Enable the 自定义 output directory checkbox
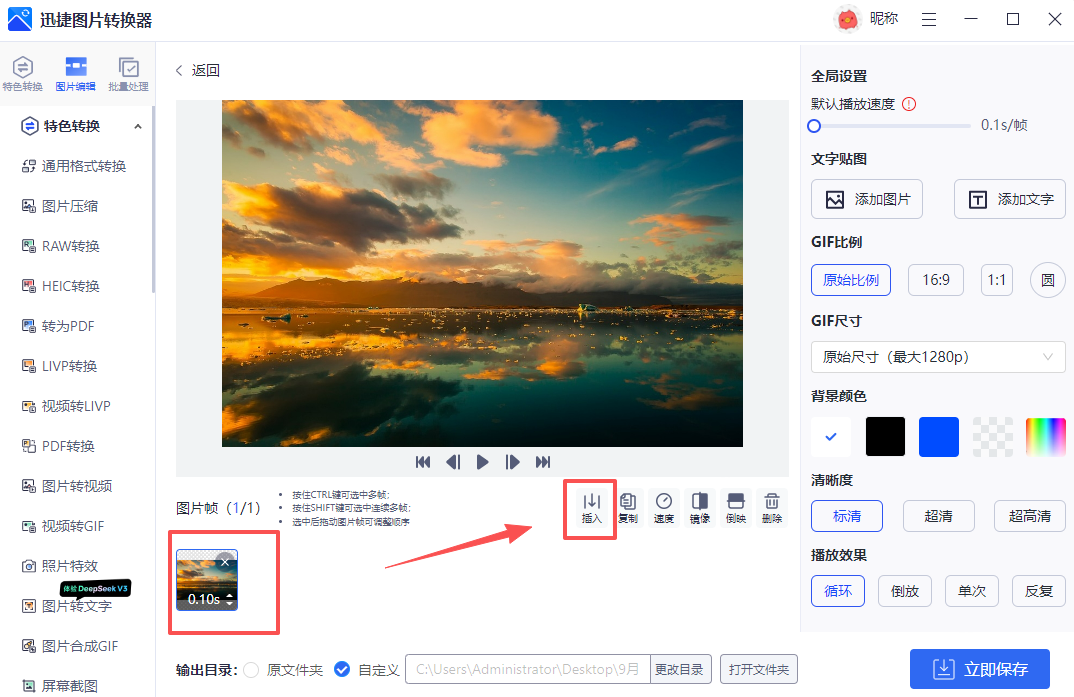This screenshot has height=697, width=1074. (x=342, y=669)
